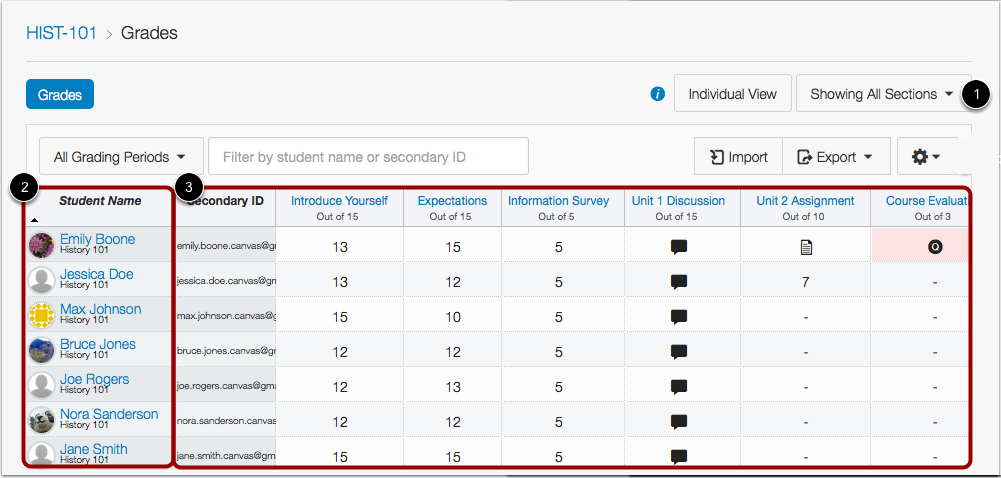Image resolution: width=1001 pixels, height=478 pixels.
Task: Open the gear settings dropdown
Action: point(926,157)
